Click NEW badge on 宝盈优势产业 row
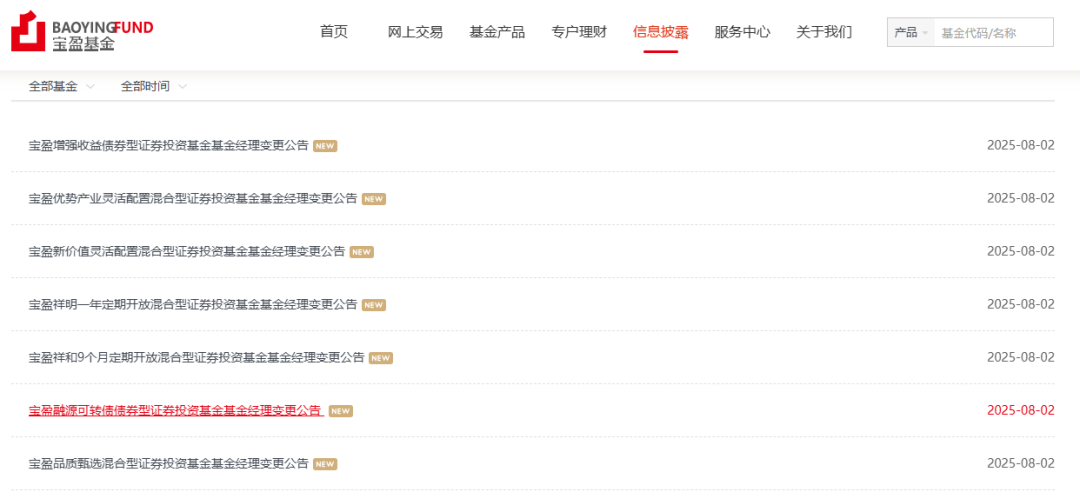The height and width of the screenshot is (492, 1080). coord(374,199)
